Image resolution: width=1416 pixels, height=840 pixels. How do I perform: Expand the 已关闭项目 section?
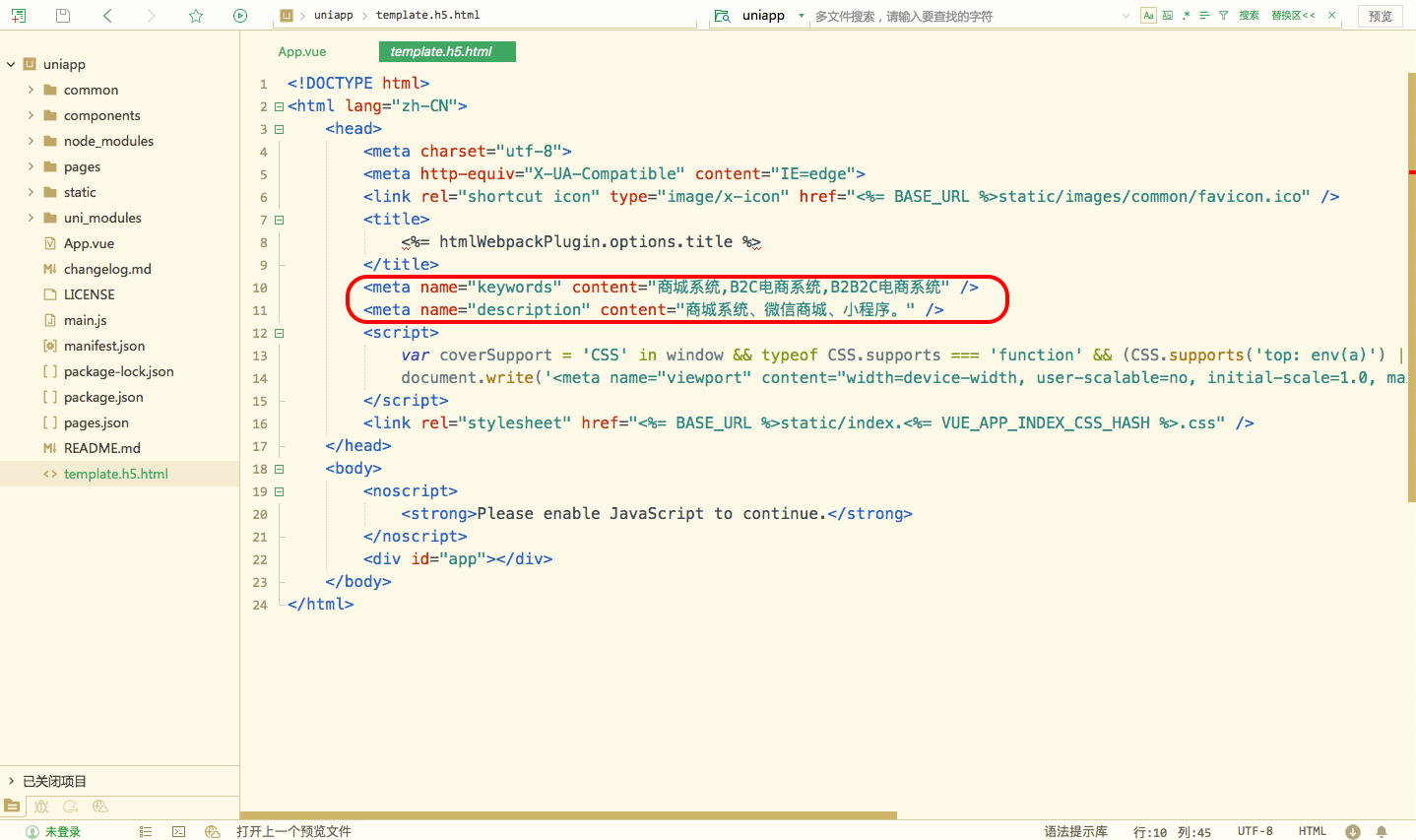coord(11,781)
